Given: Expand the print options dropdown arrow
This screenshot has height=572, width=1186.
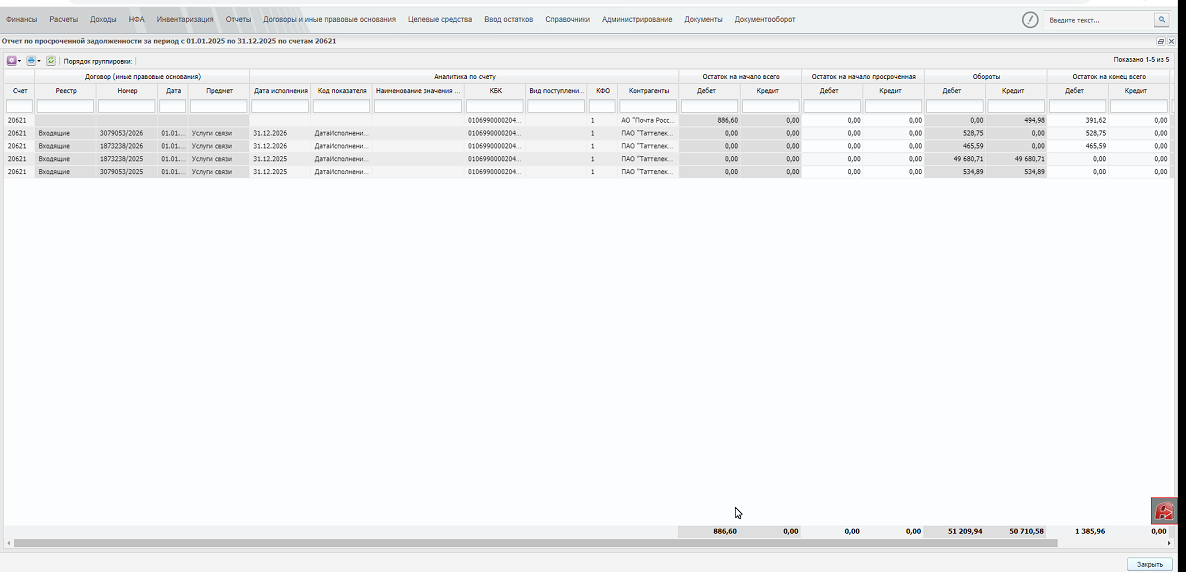Looking at the screenshot, I should coord(39,61).
